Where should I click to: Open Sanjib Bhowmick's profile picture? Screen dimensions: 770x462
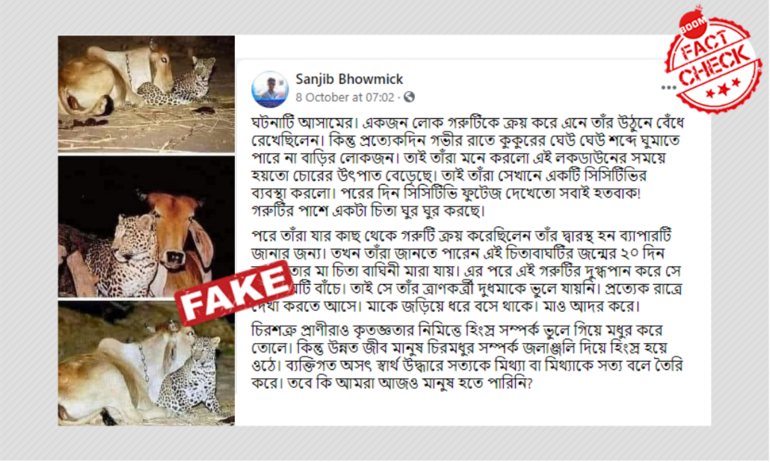pyautogui.click(x=270, y=89)
